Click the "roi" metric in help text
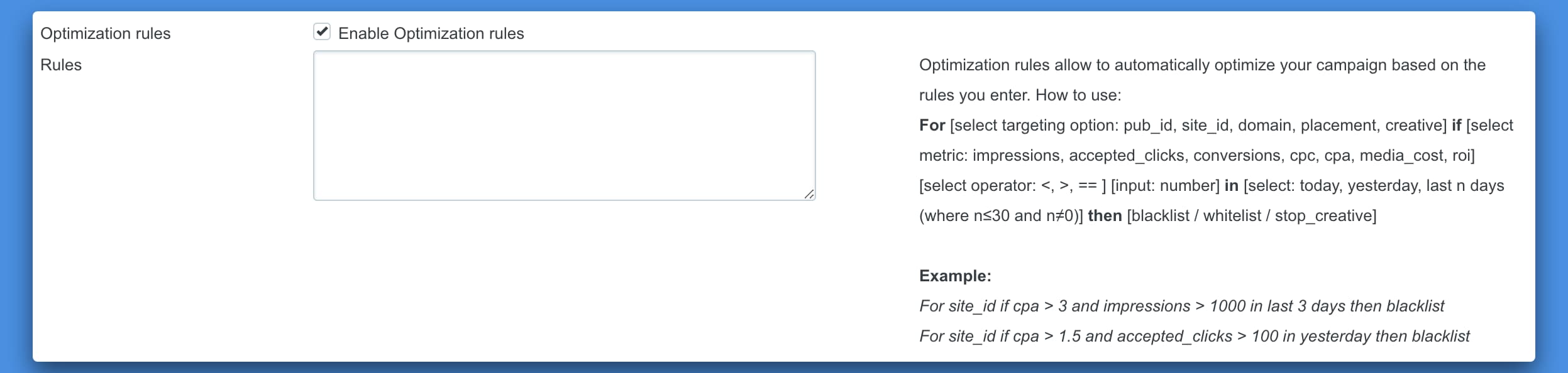 click(x=1460, y=155)
